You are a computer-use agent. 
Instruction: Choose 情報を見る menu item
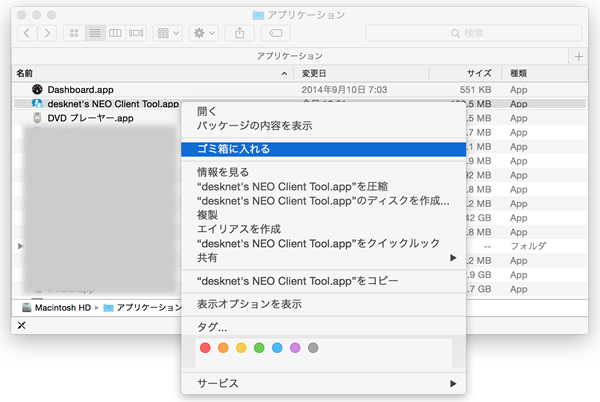[x=323, y=172]
